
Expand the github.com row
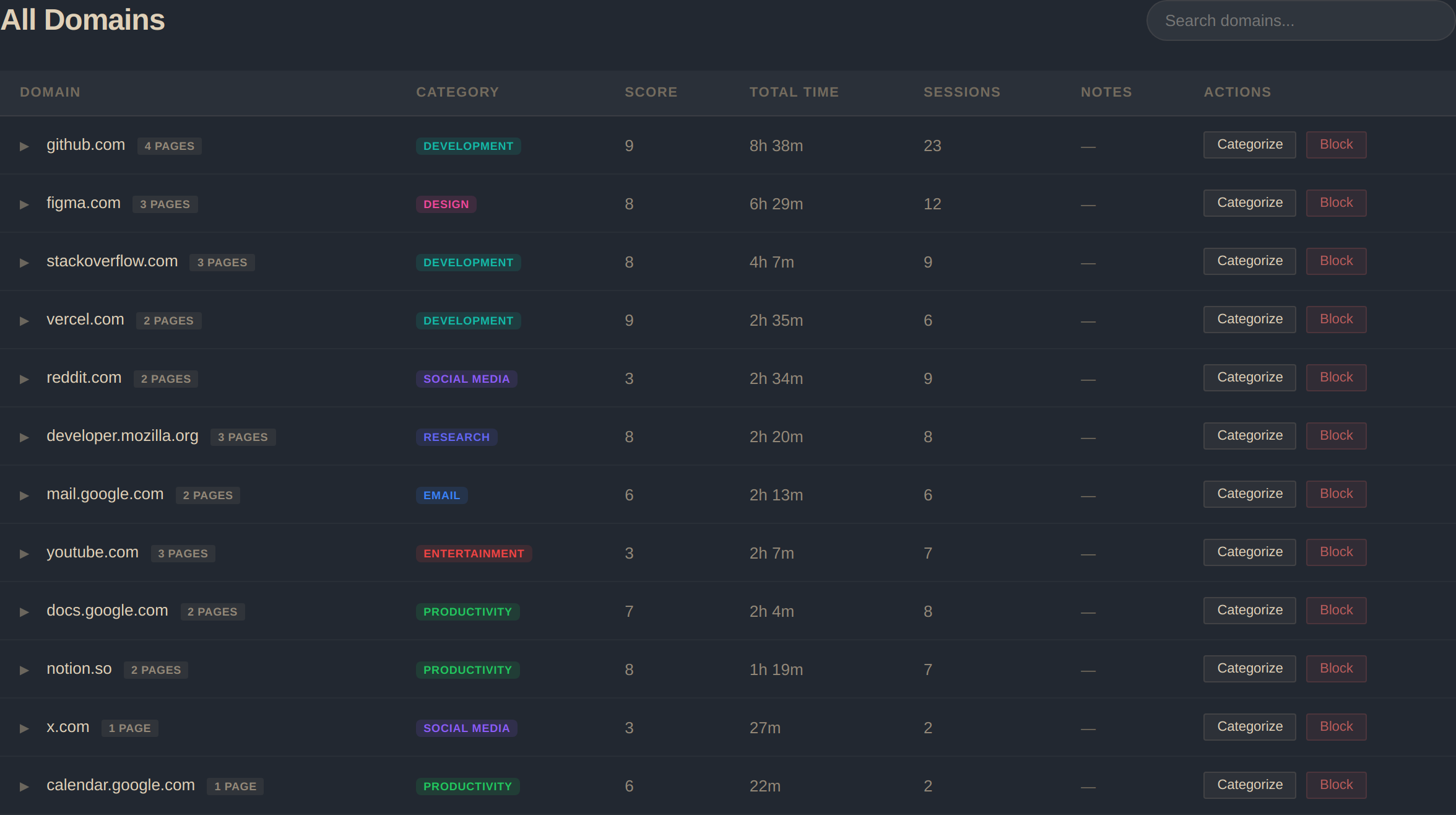[x=24, y=146]
